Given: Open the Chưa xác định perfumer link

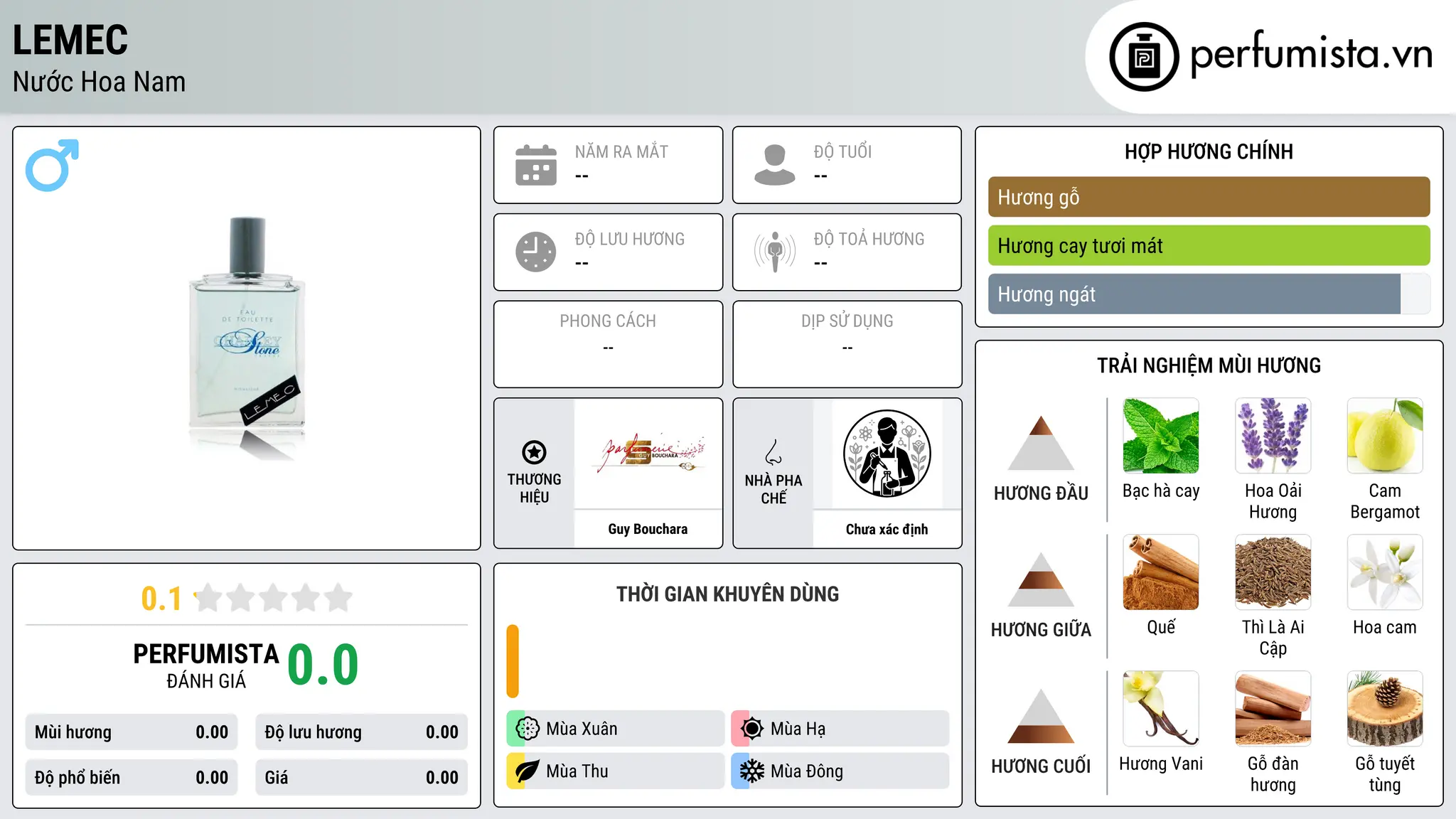Looking at the screenshot, I should coord(887,529).
